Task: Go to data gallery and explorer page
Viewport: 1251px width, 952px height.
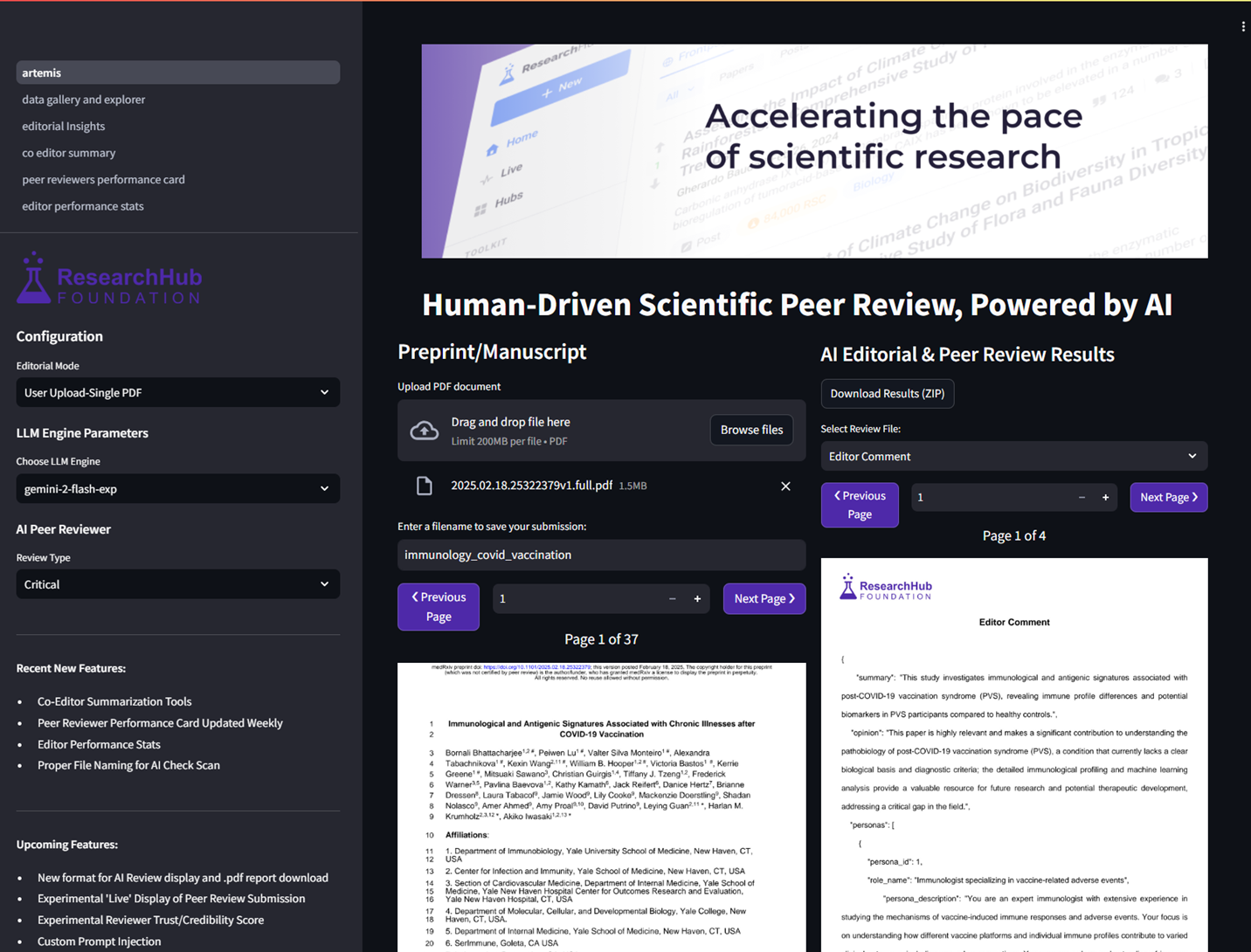Action: click(84, 100)
